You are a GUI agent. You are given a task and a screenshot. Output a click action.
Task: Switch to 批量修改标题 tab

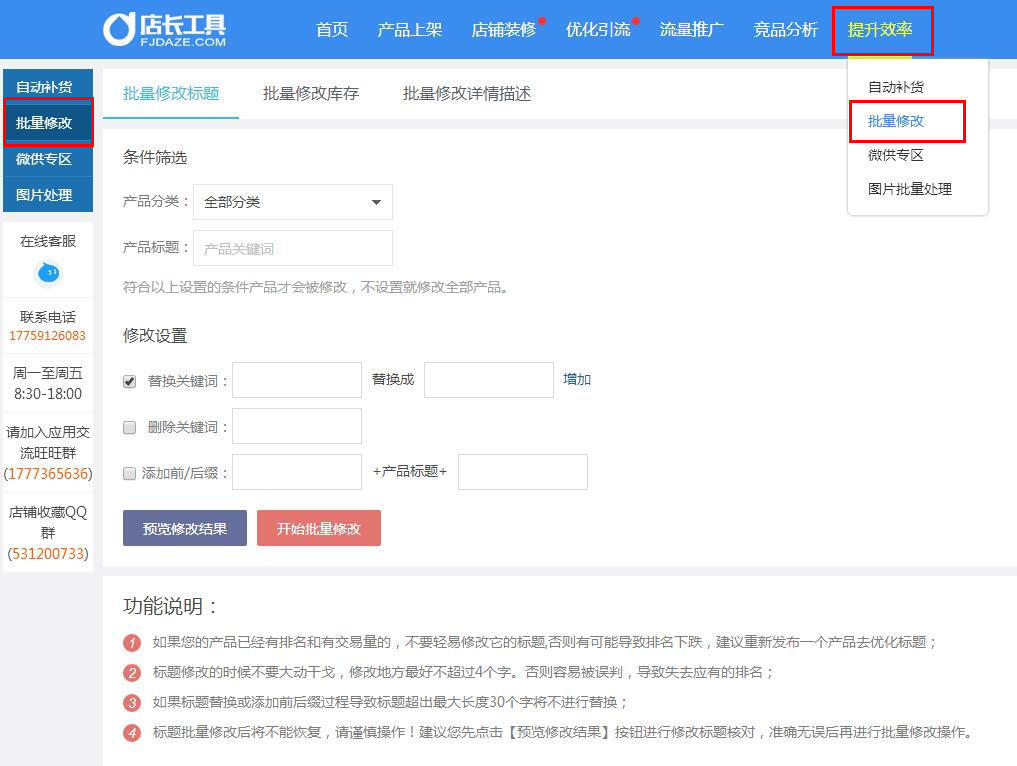click(171, 93)
